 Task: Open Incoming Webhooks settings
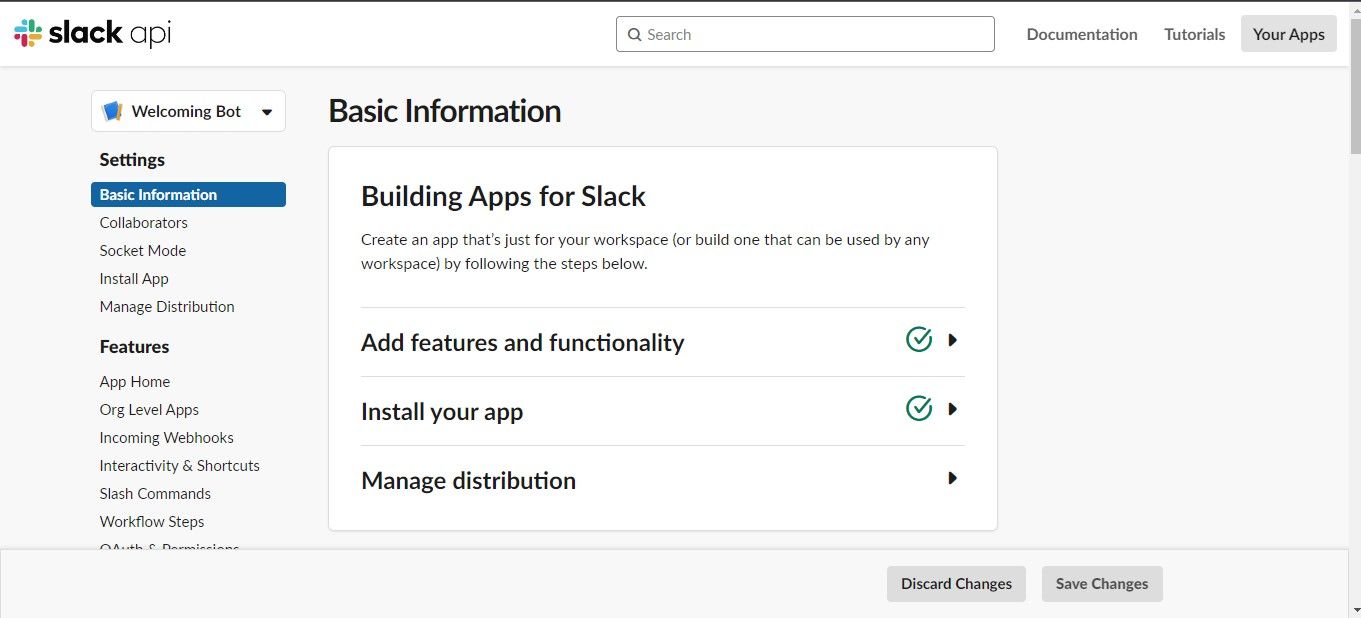click(x=166, y=437)
